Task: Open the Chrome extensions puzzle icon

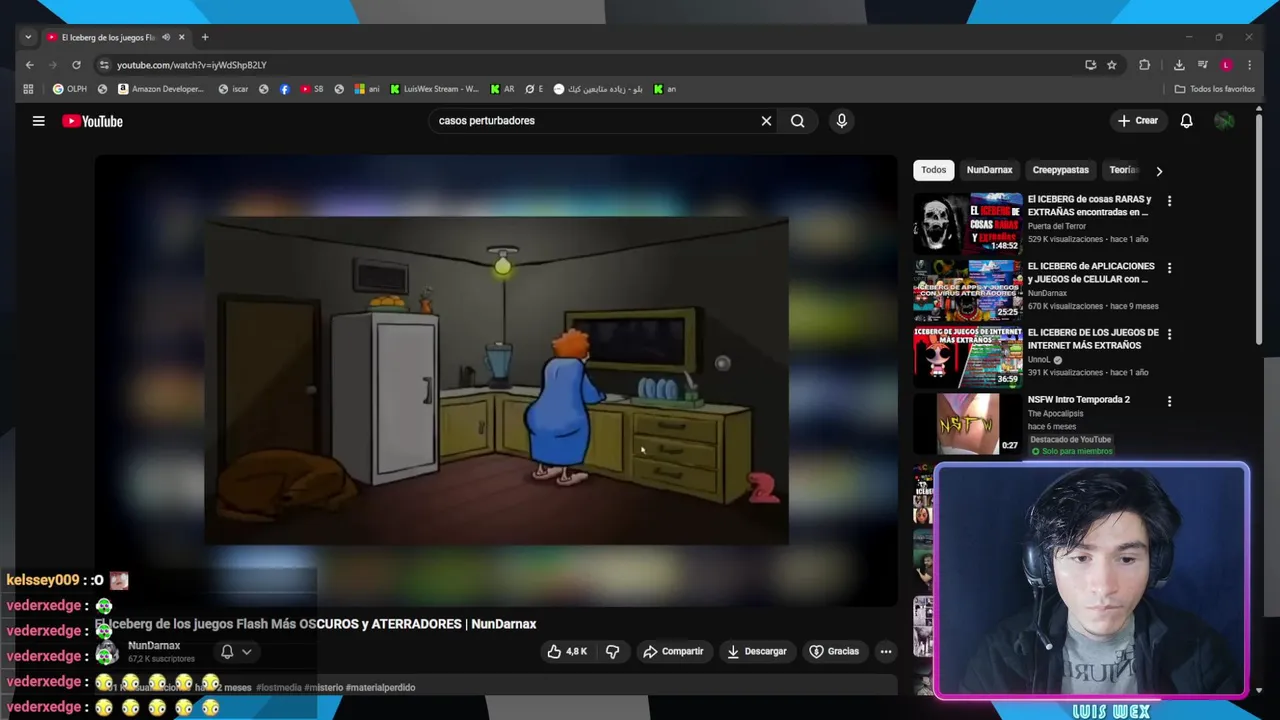Action: click(x=1145, y=65)
